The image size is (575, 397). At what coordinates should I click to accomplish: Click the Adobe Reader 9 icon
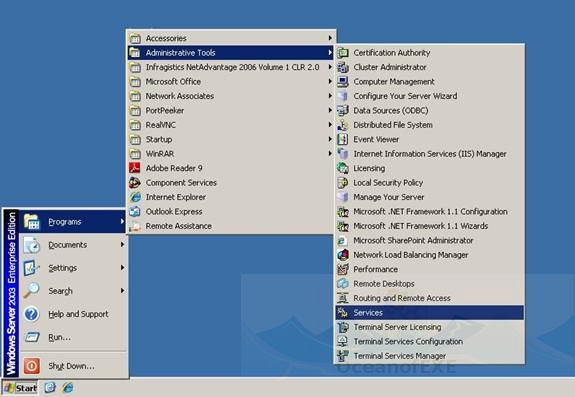(135, 168)
